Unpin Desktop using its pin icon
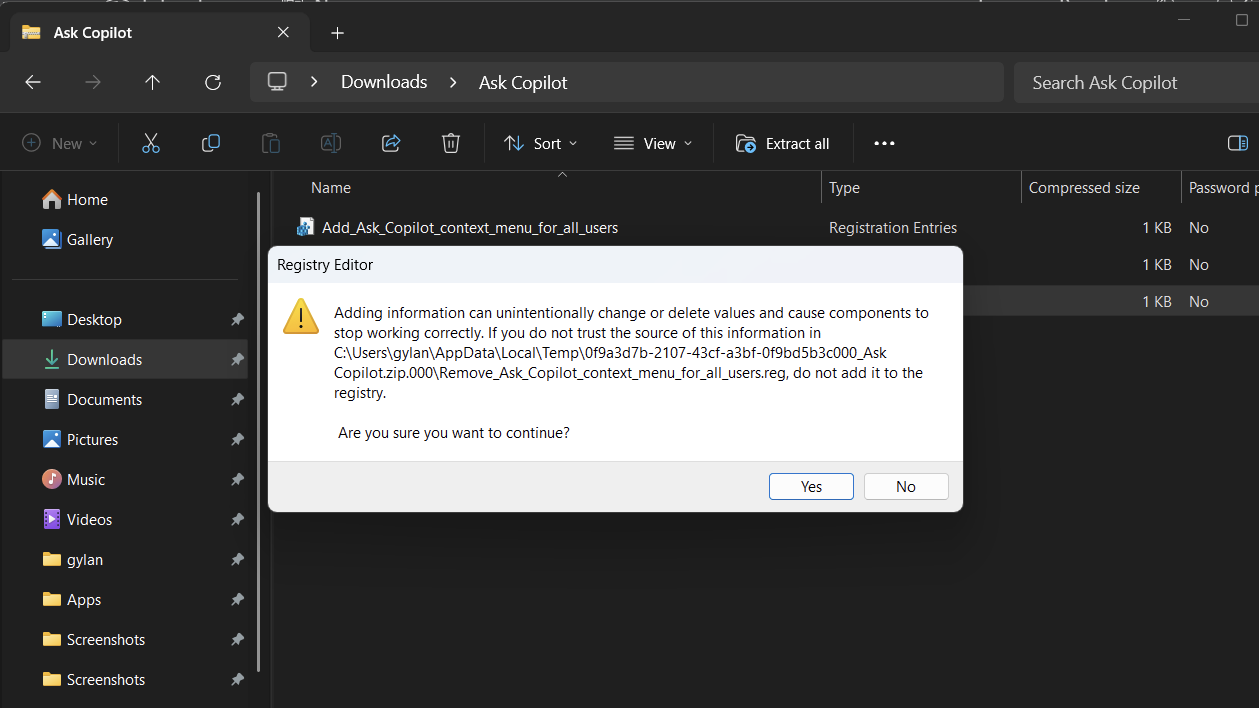Image resolution: width=1259 pixels, height=708 pixels. click(x=237, y=320)
